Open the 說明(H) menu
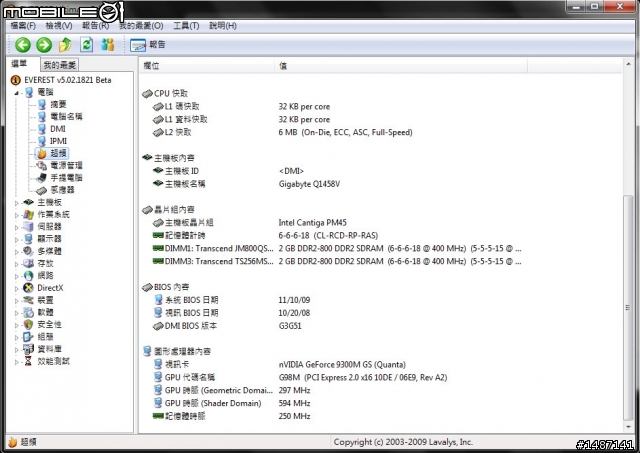The height and width of the screenshot is (453, 640). (x=223, y=26)
